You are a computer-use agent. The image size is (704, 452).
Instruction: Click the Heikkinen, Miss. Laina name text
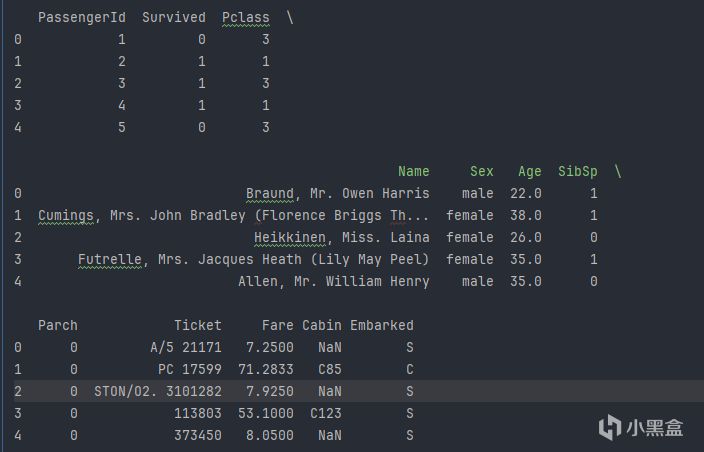(x=342, y=237)
